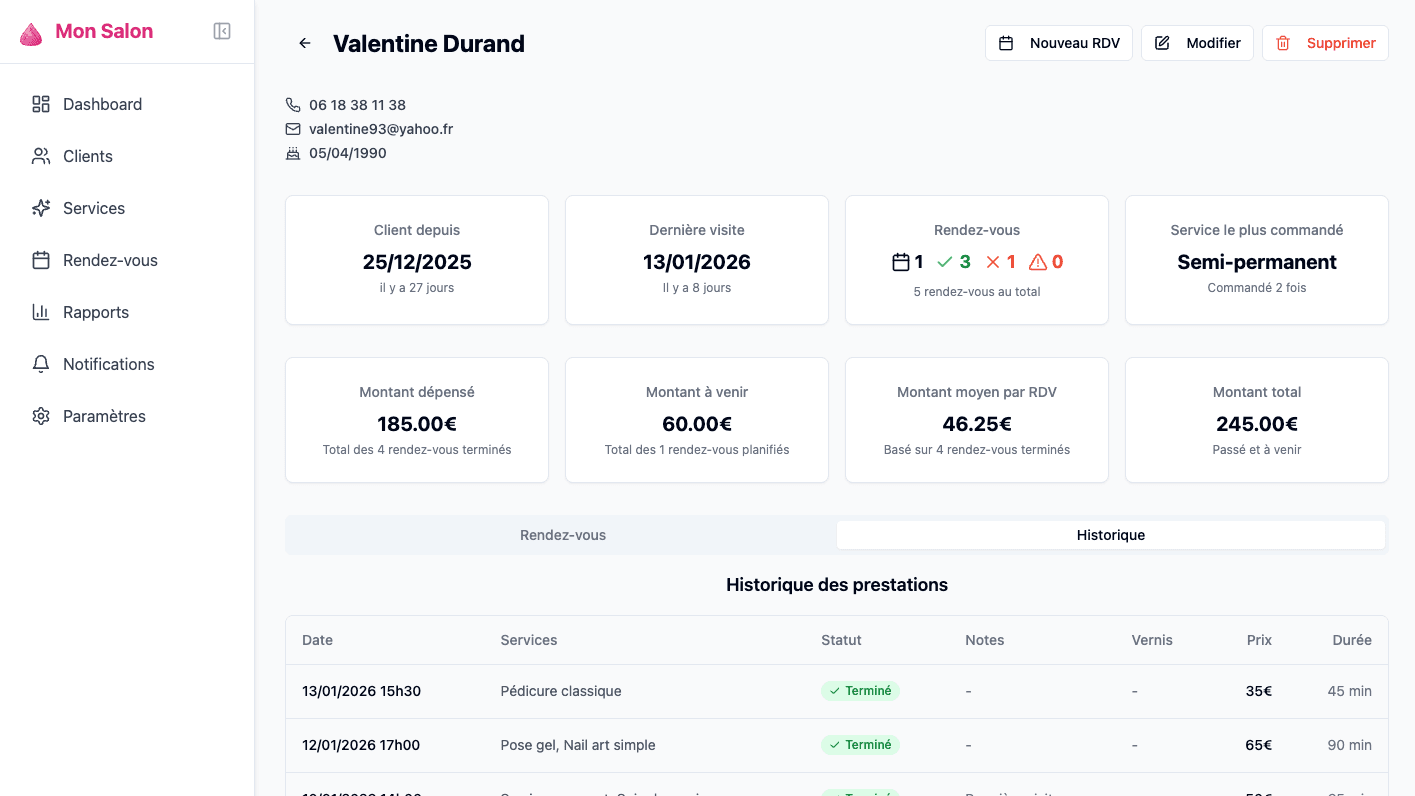The image size is (1415, 796).
Task: Click the Rendez-vous calendar icon
Action: (41, 260)
